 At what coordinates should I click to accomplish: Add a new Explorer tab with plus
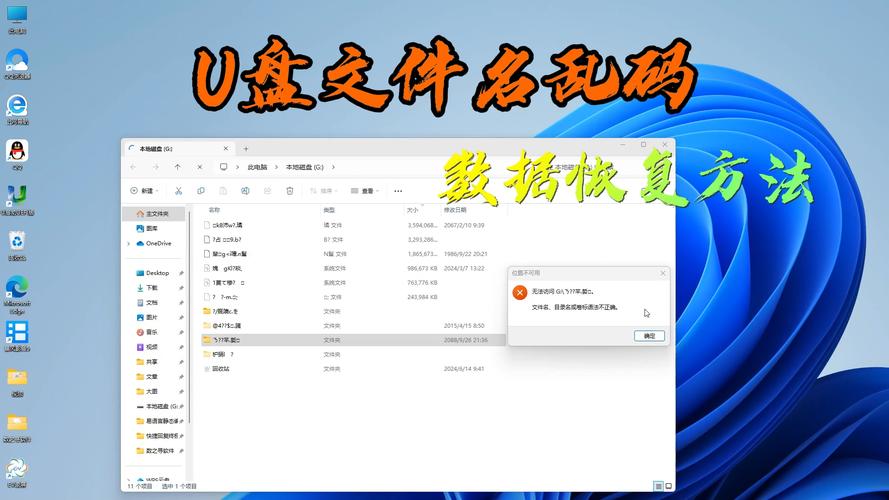tap(245, 149)
